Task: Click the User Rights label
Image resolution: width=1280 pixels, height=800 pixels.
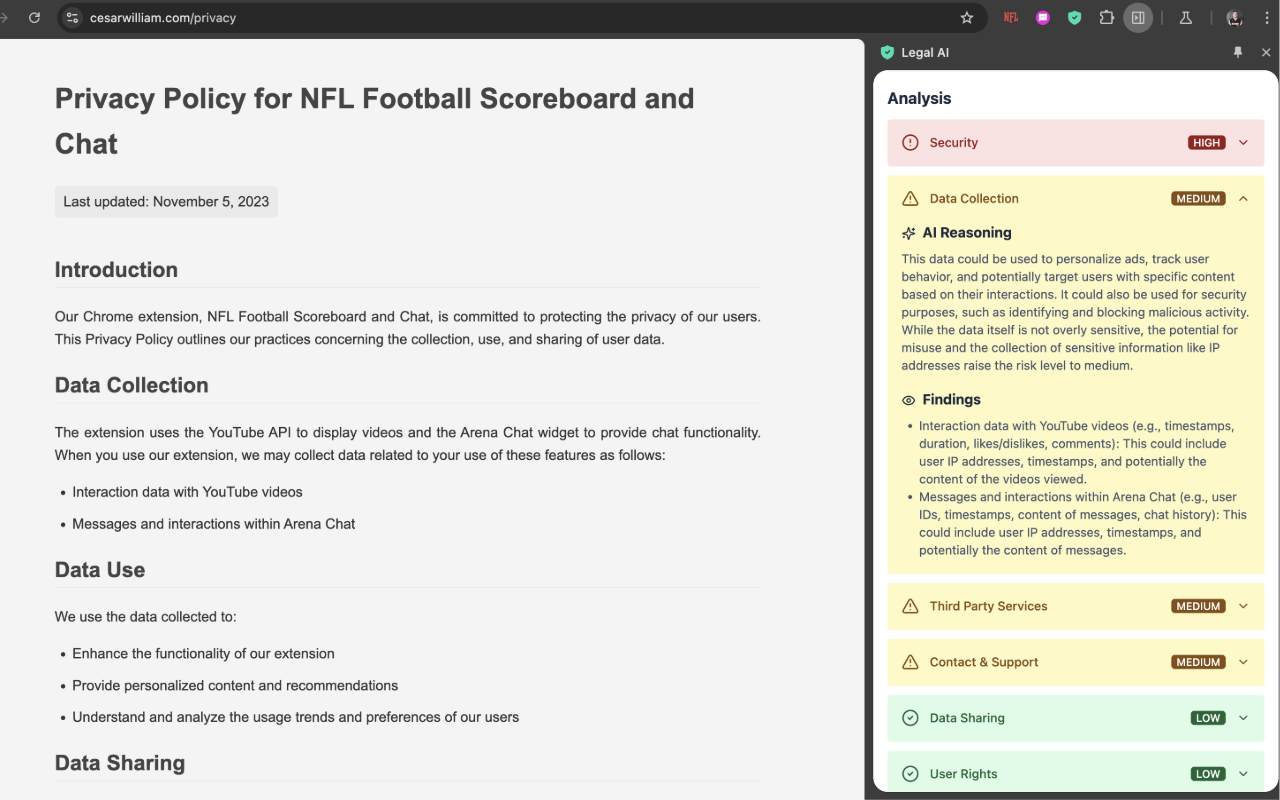Action: 963,774
